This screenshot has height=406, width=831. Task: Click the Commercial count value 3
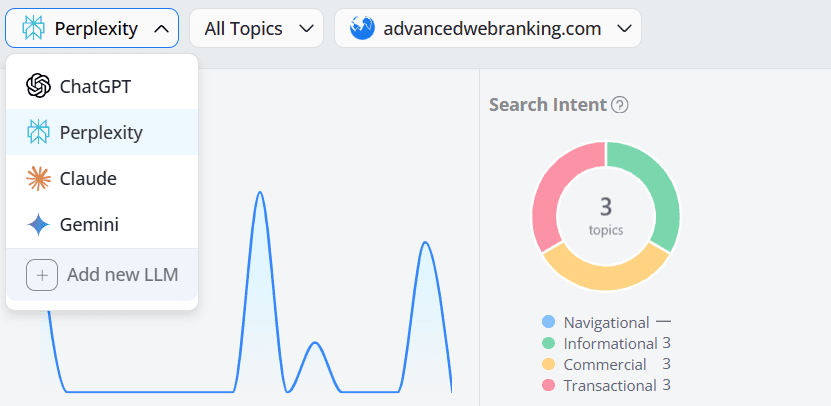click(667, 364)
